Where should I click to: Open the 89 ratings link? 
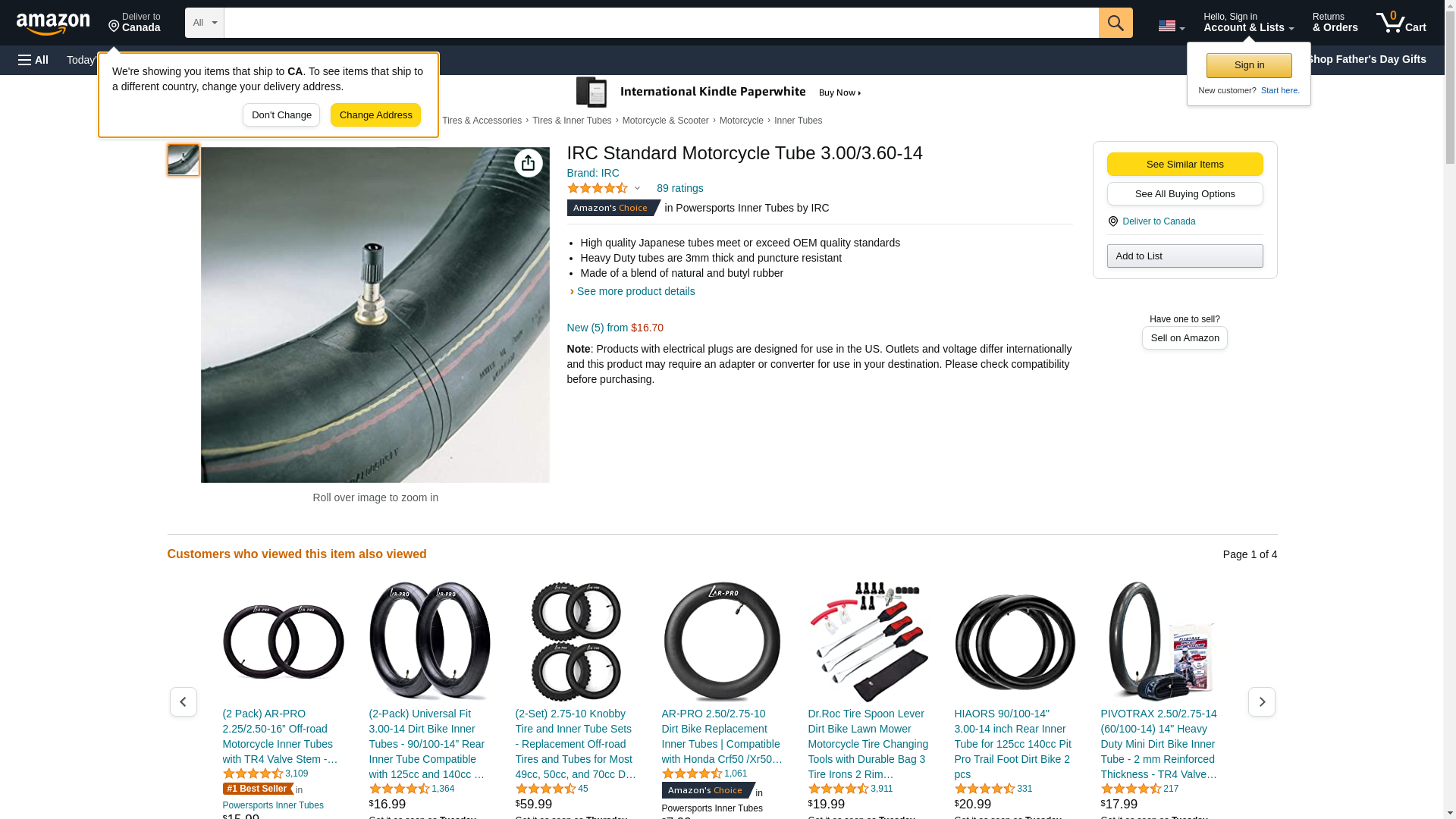[x=679, y=188]
